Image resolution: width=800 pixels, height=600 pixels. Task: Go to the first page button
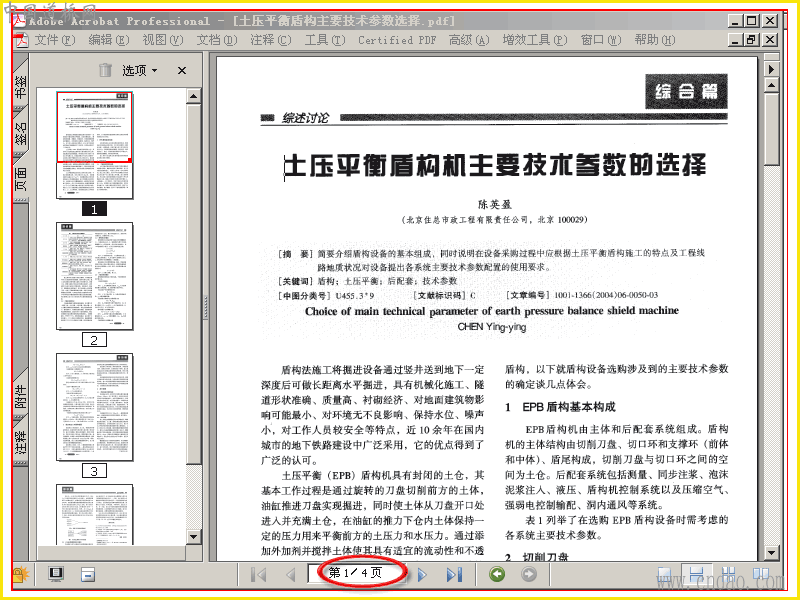pos(259,575)
